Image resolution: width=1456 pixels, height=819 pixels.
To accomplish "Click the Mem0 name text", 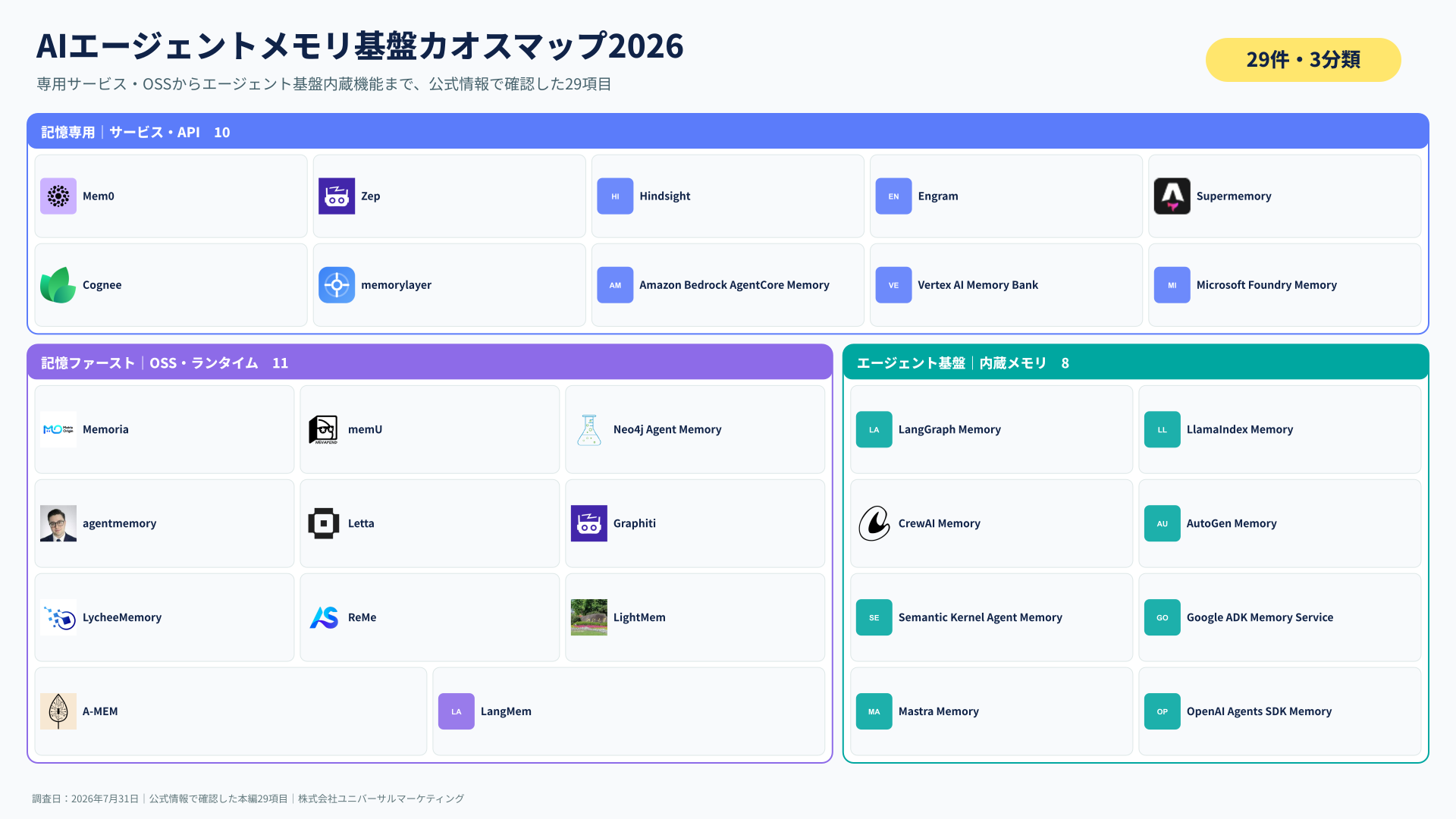I will pos(99,196).
